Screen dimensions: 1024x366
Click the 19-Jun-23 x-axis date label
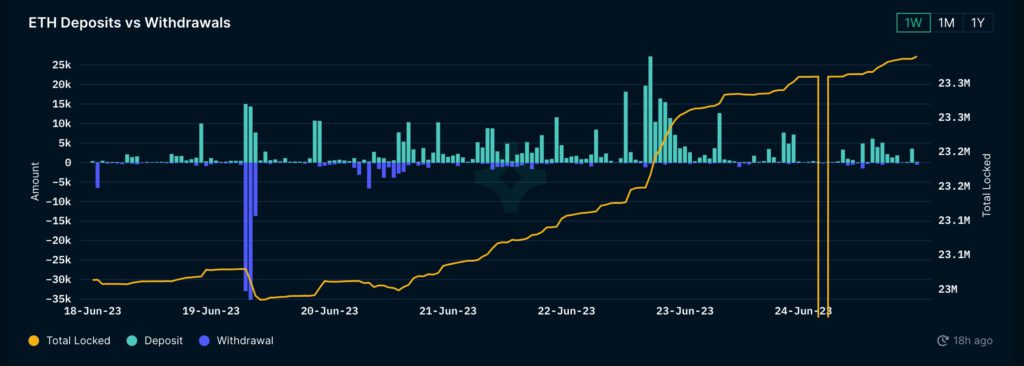click(212, 311)
